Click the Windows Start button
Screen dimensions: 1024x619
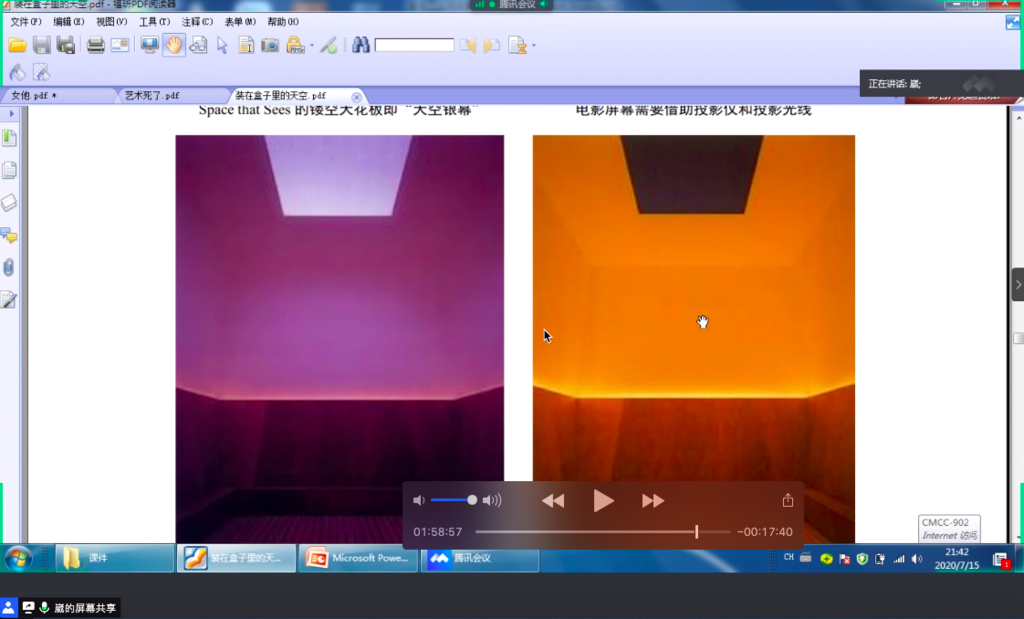tap(18, 558)
